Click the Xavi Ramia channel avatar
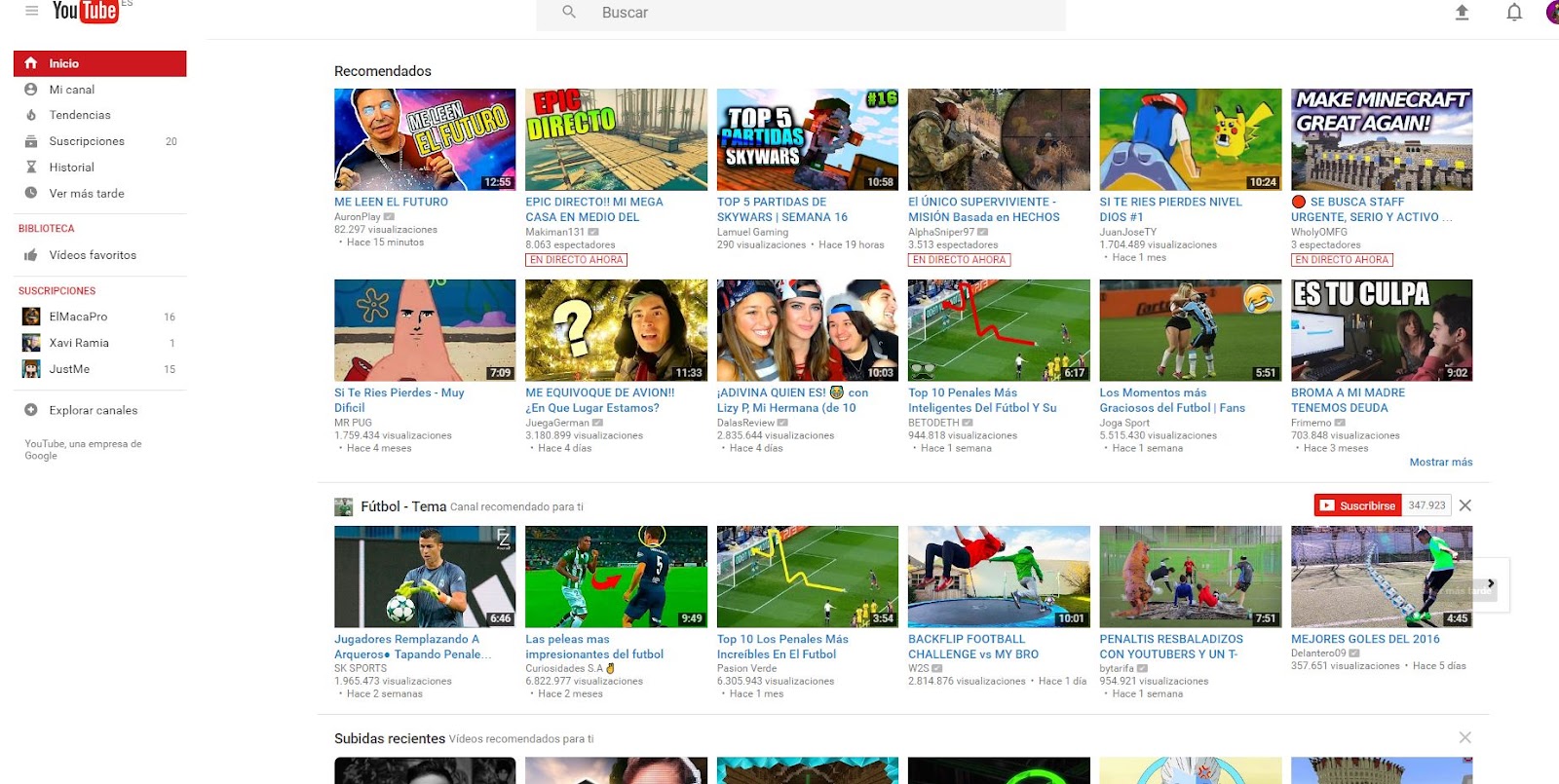The image size is (1559, 784). coord(31,343)
